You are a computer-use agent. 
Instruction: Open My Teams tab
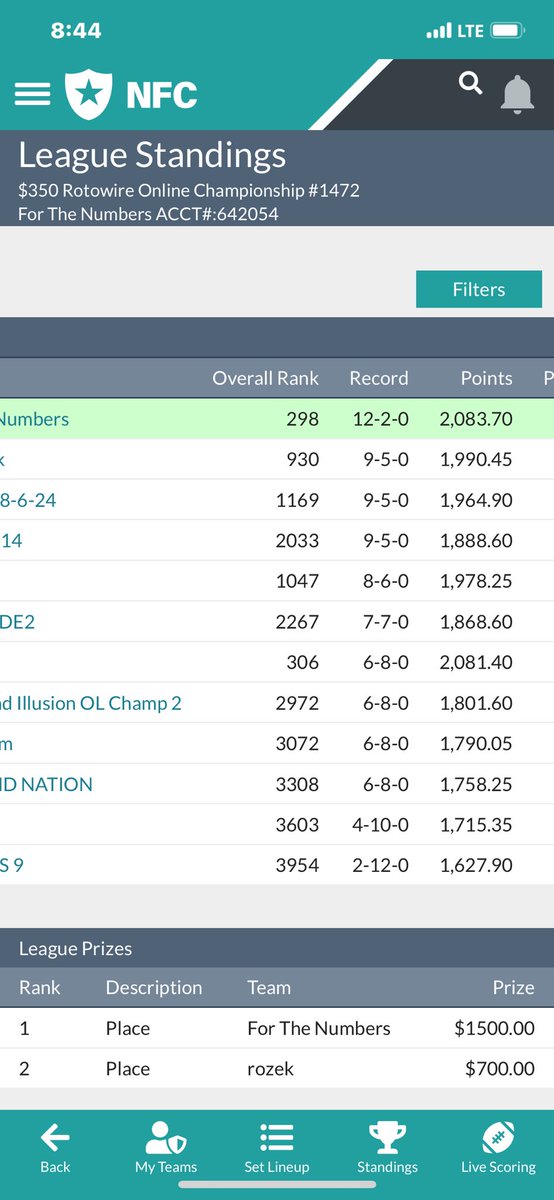[x=166, y=1147]
